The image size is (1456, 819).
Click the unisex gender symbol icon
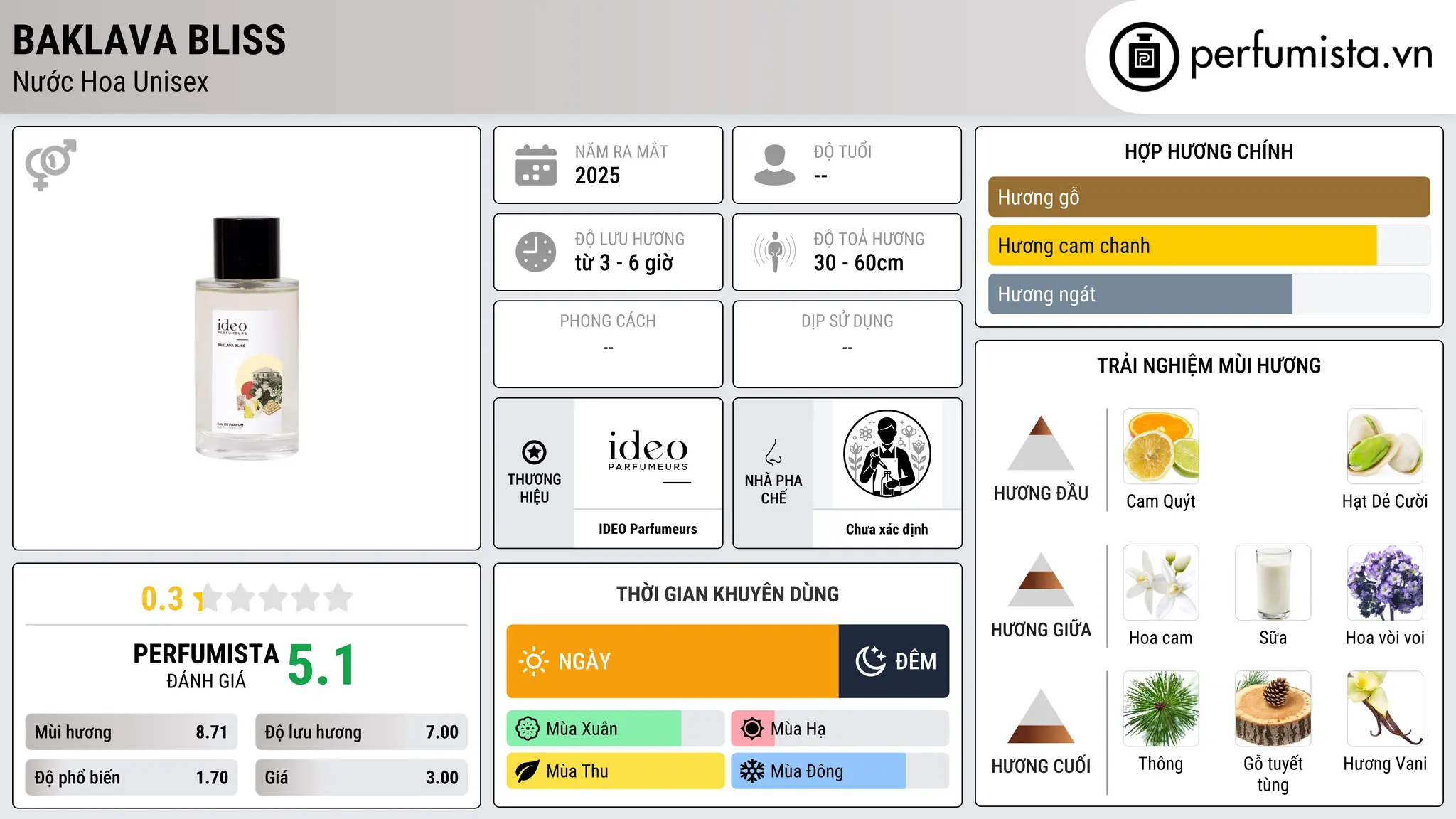(x=50, y=164)
